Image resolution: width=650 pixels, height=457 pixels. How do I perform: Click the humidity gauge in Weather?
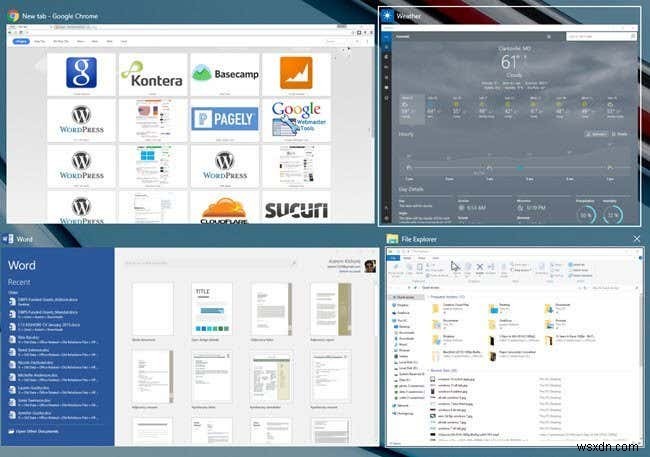[x=613, y=215]
